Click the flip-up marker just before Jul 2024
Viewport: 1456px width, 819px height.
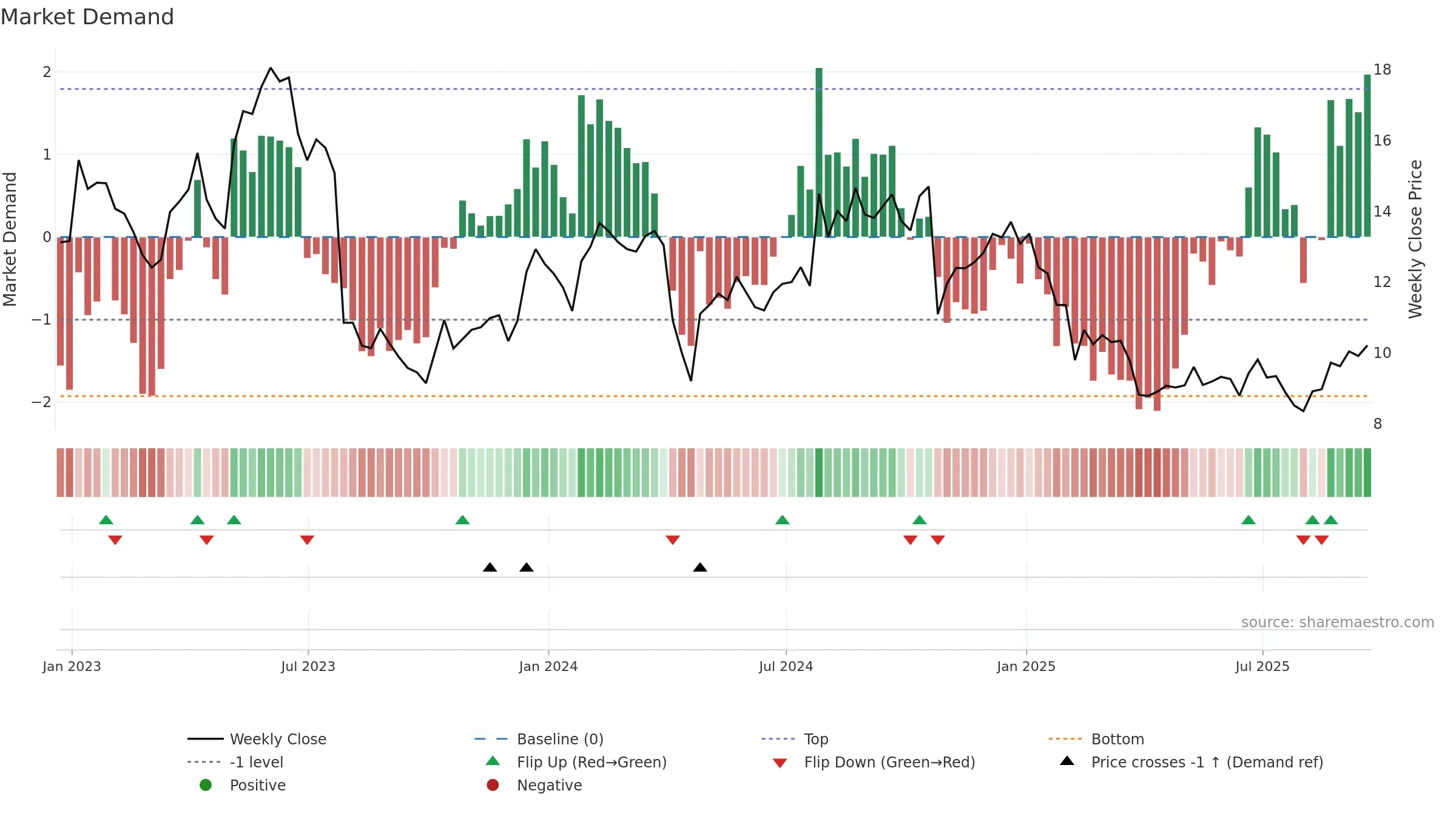783,520
